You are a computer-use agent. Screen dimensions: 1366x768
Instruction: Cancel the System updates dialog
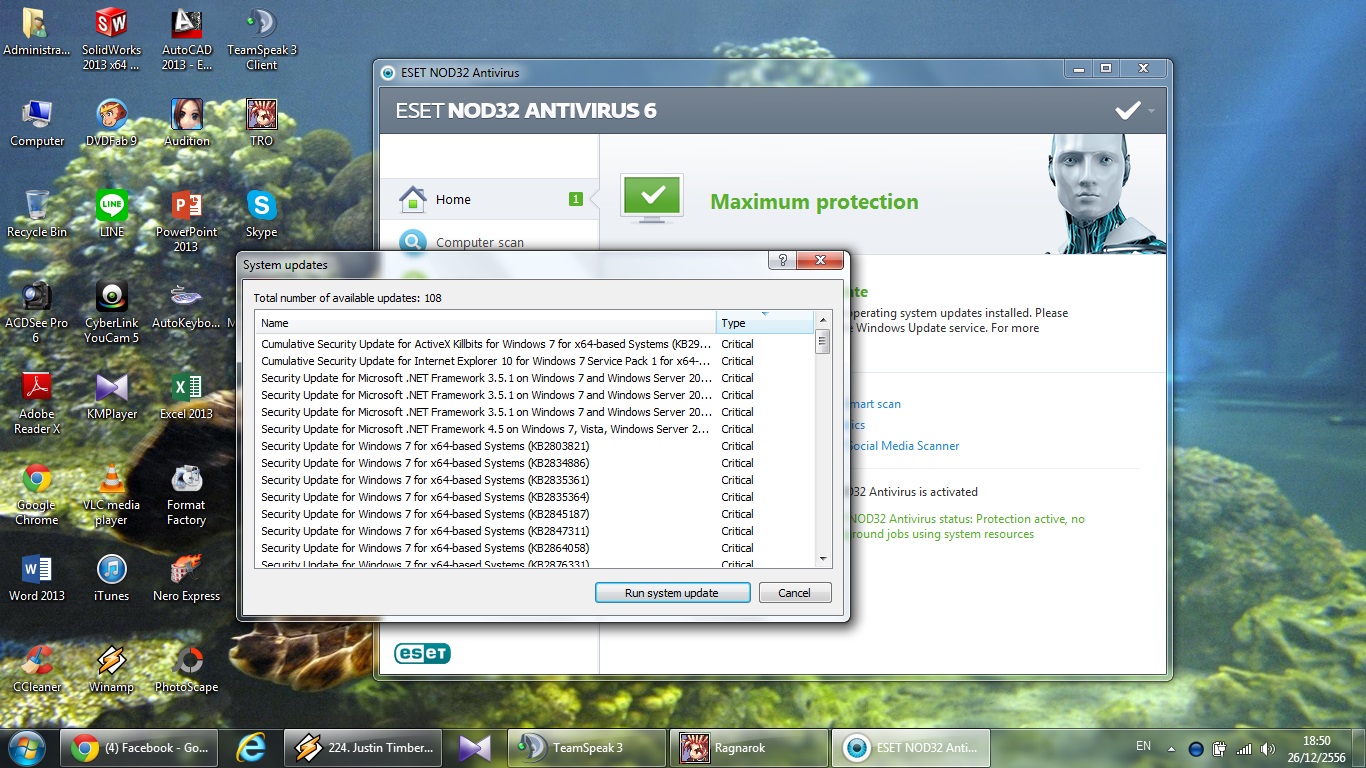click(x=795, y=593)
